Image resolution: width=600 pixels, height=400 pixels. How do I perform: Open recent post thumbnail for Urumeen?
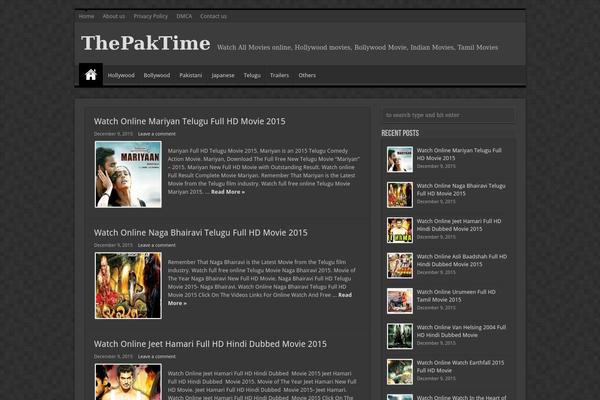pos(399,301)
